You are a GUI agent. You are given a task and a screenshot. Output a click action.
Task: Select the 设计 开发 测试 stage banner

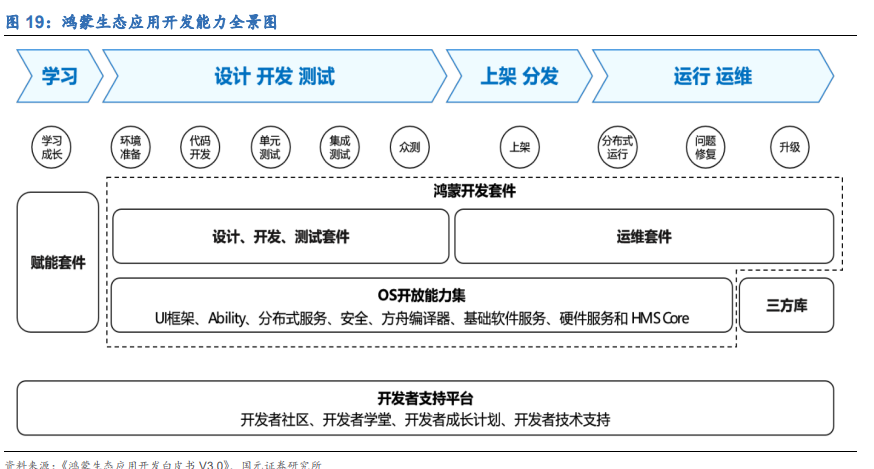click(275, 76)
